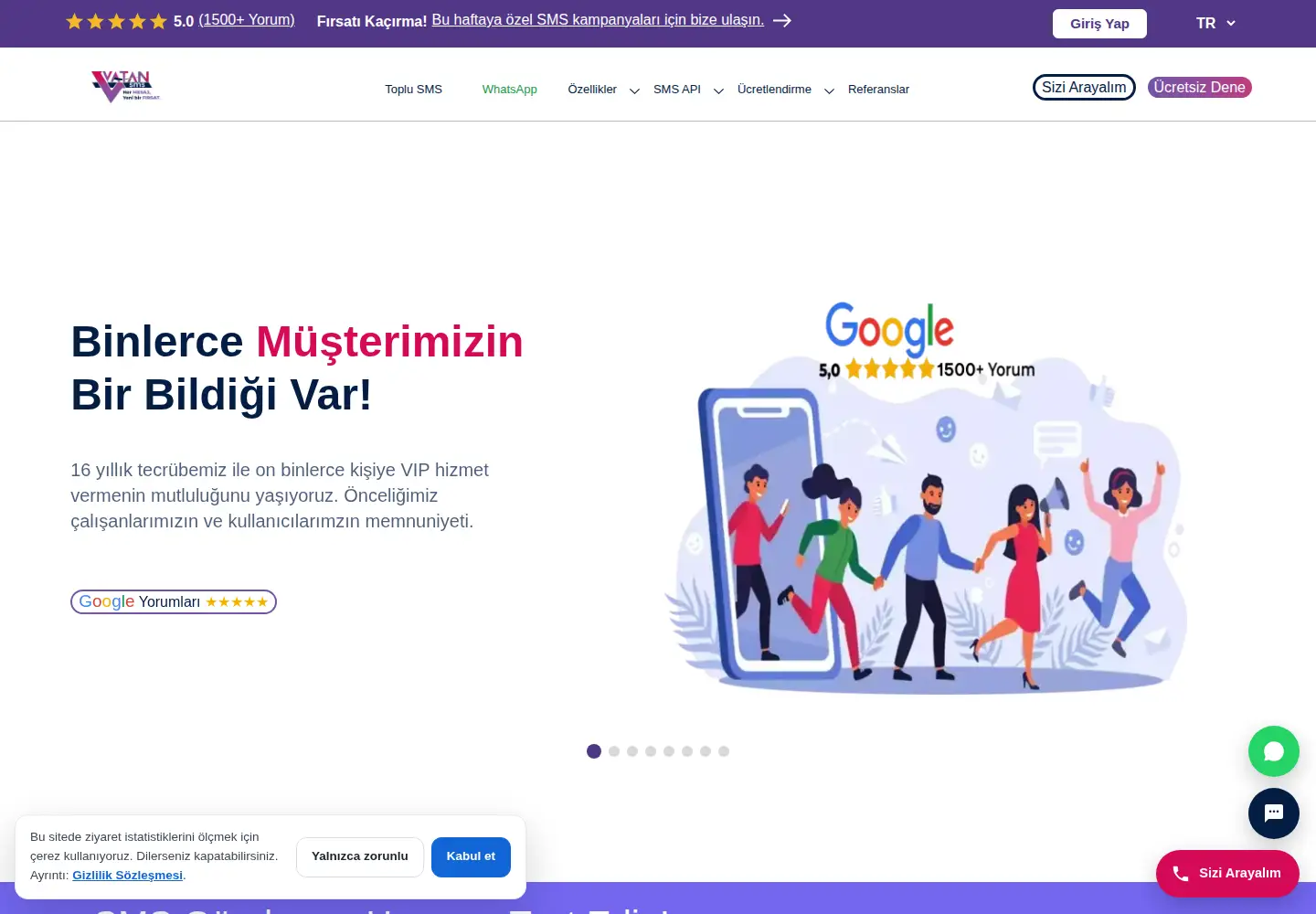Open the green WhatsApp chat bubble
Image resolution: width=1316 pixels, height=914 pixels.
[x=1273, y=751]
